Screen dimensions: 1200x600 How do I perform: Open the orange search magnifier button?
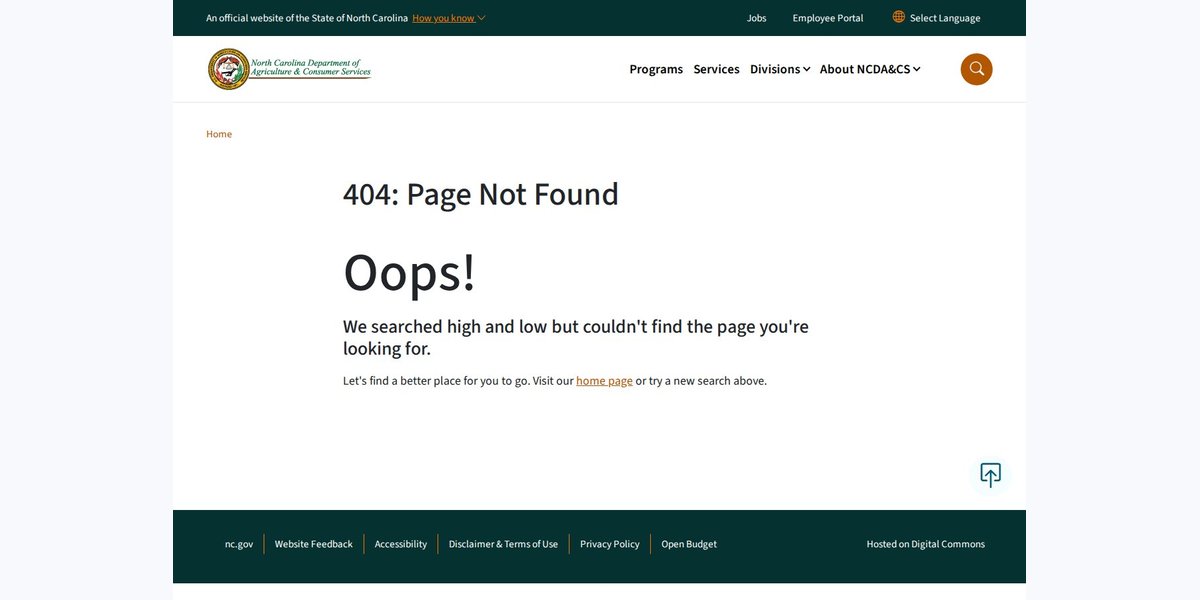click(976, 69)
